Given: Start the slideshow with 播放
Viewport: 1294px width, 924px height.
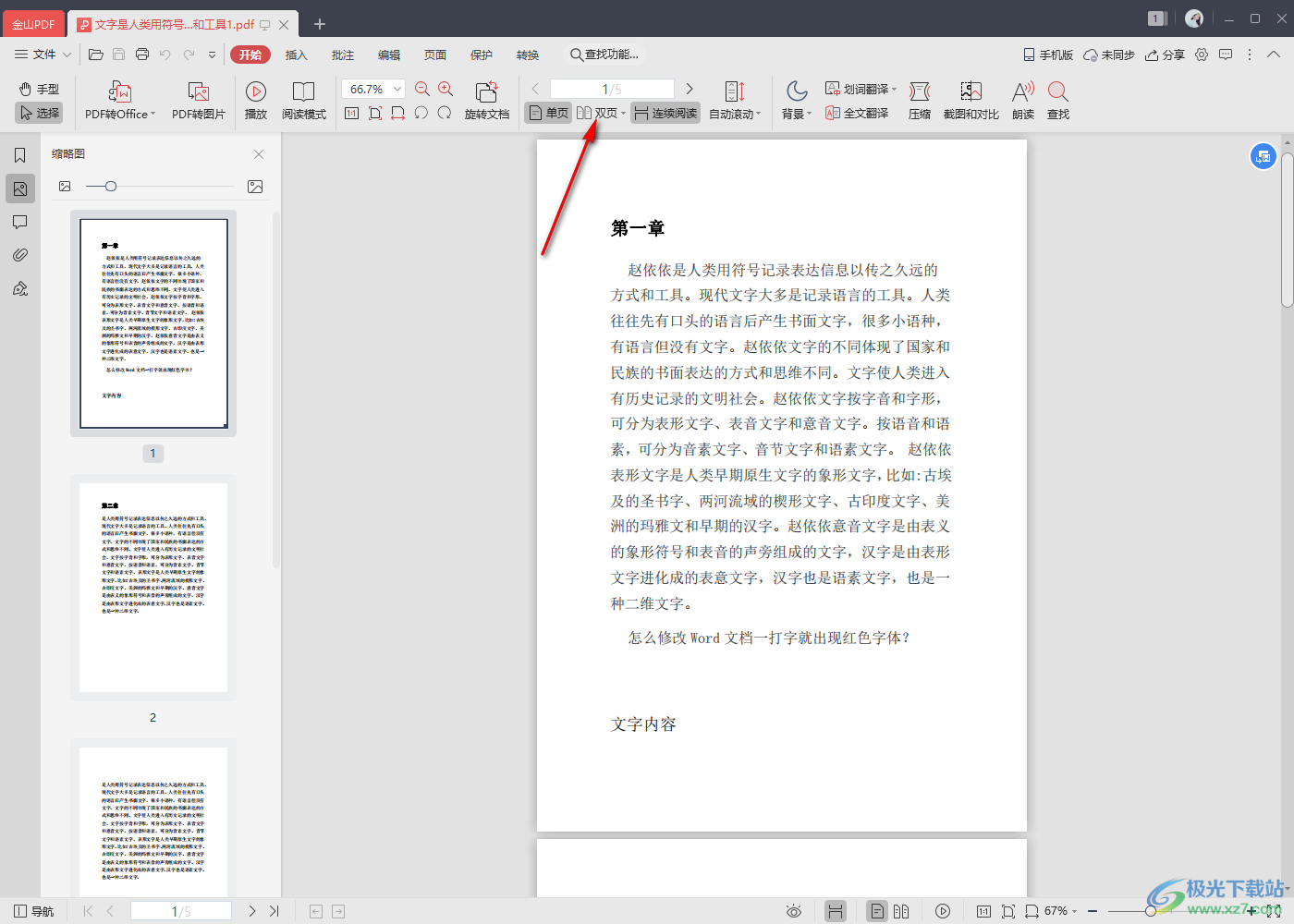Looking at the screenshot, I should [256, 101].
